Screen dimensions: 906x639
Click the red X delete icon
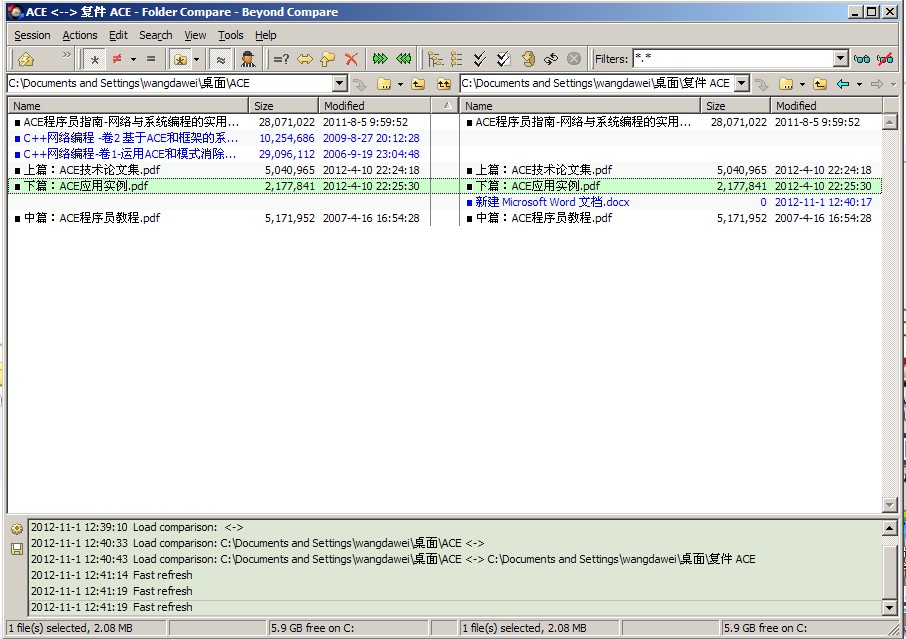coord(351,59)
